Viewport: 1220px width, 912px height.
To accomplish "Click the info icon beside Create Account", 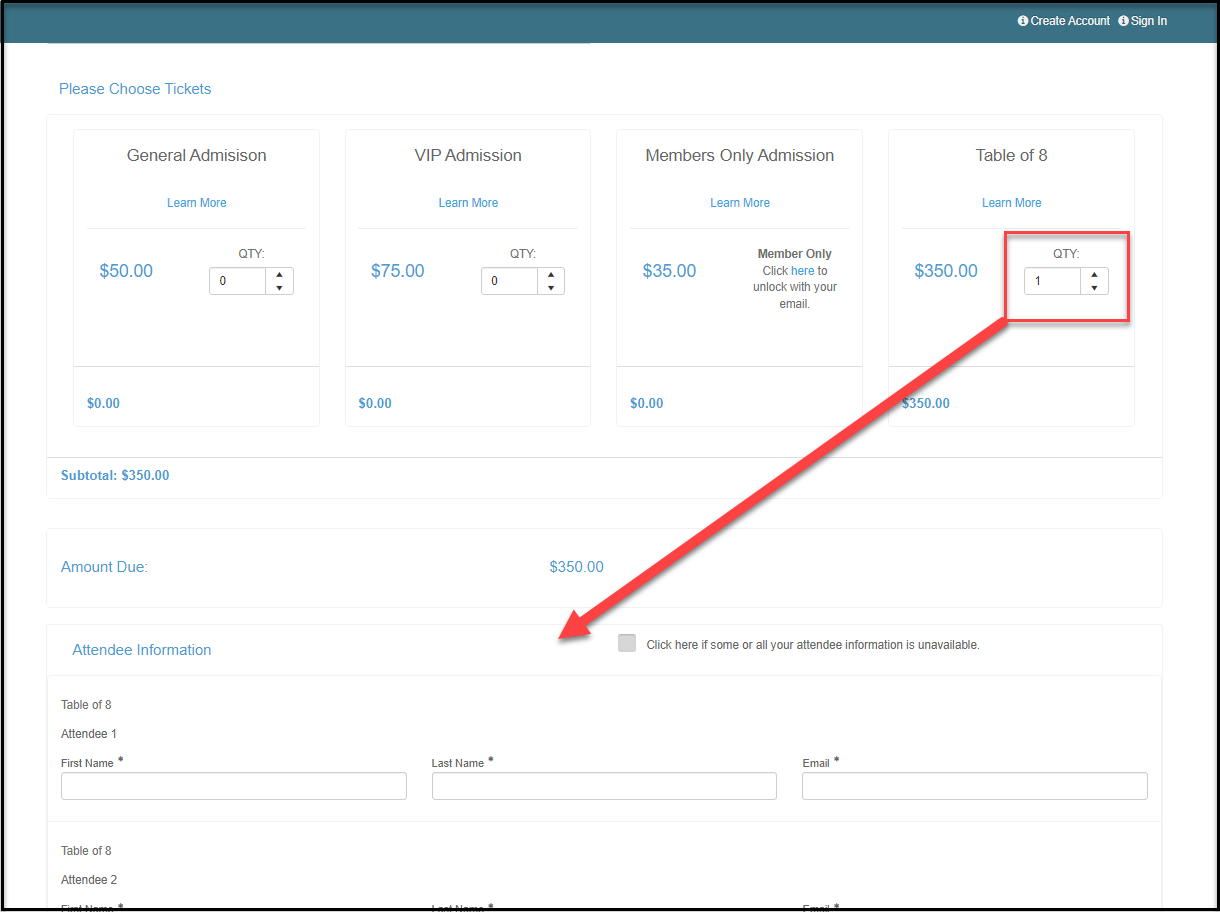I will 1023,21.
